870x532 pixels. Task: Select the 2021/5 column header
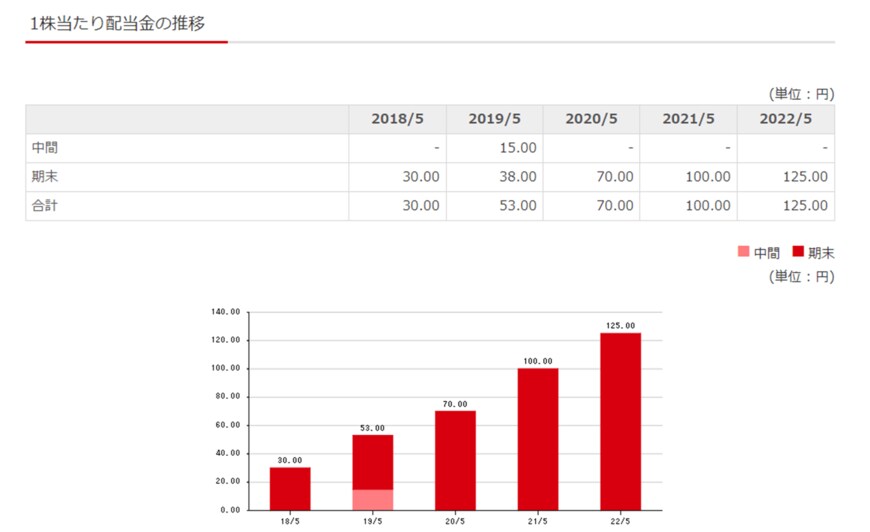688,119
